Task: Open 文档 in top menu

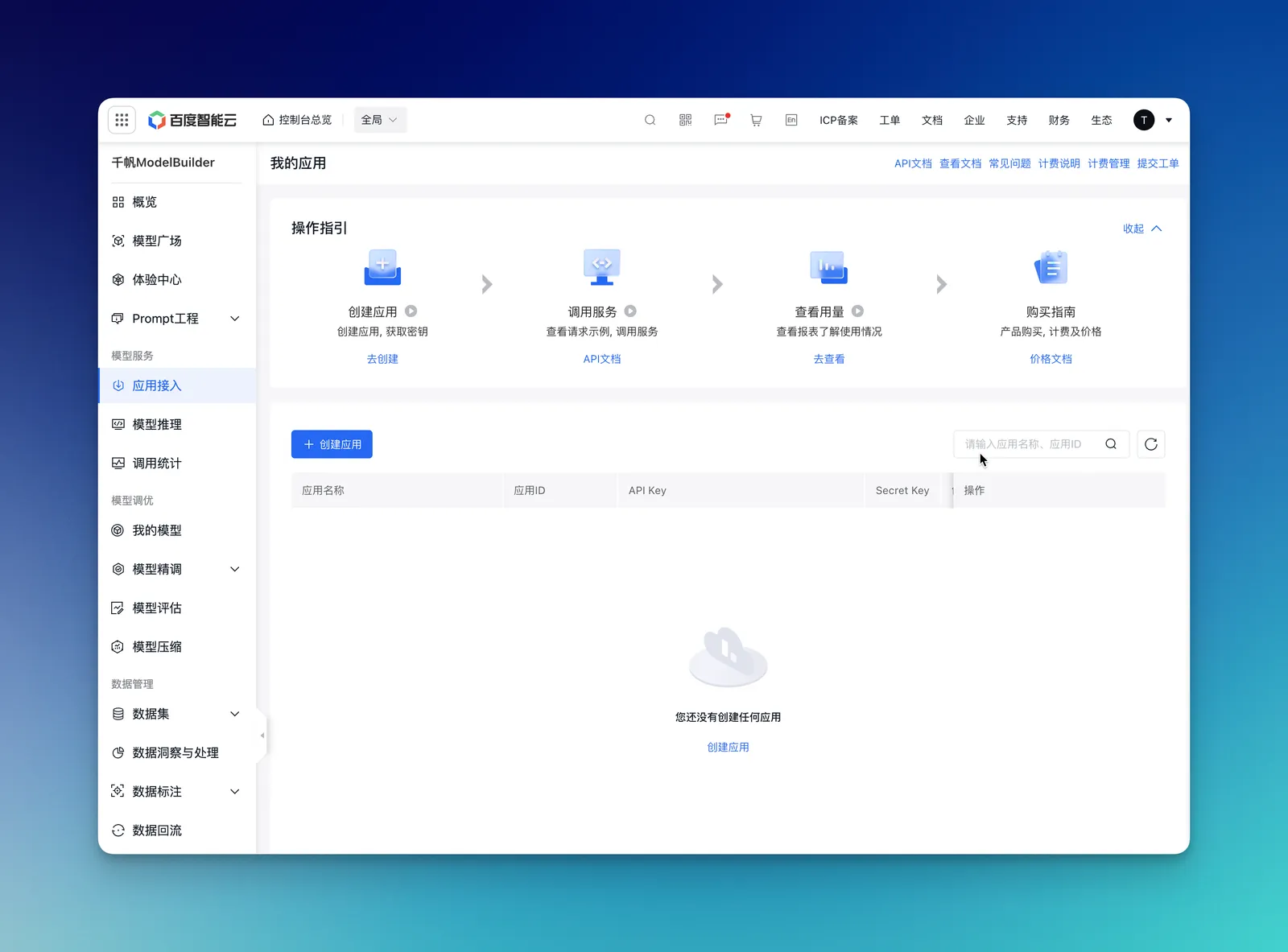Action: click(932, 120)
